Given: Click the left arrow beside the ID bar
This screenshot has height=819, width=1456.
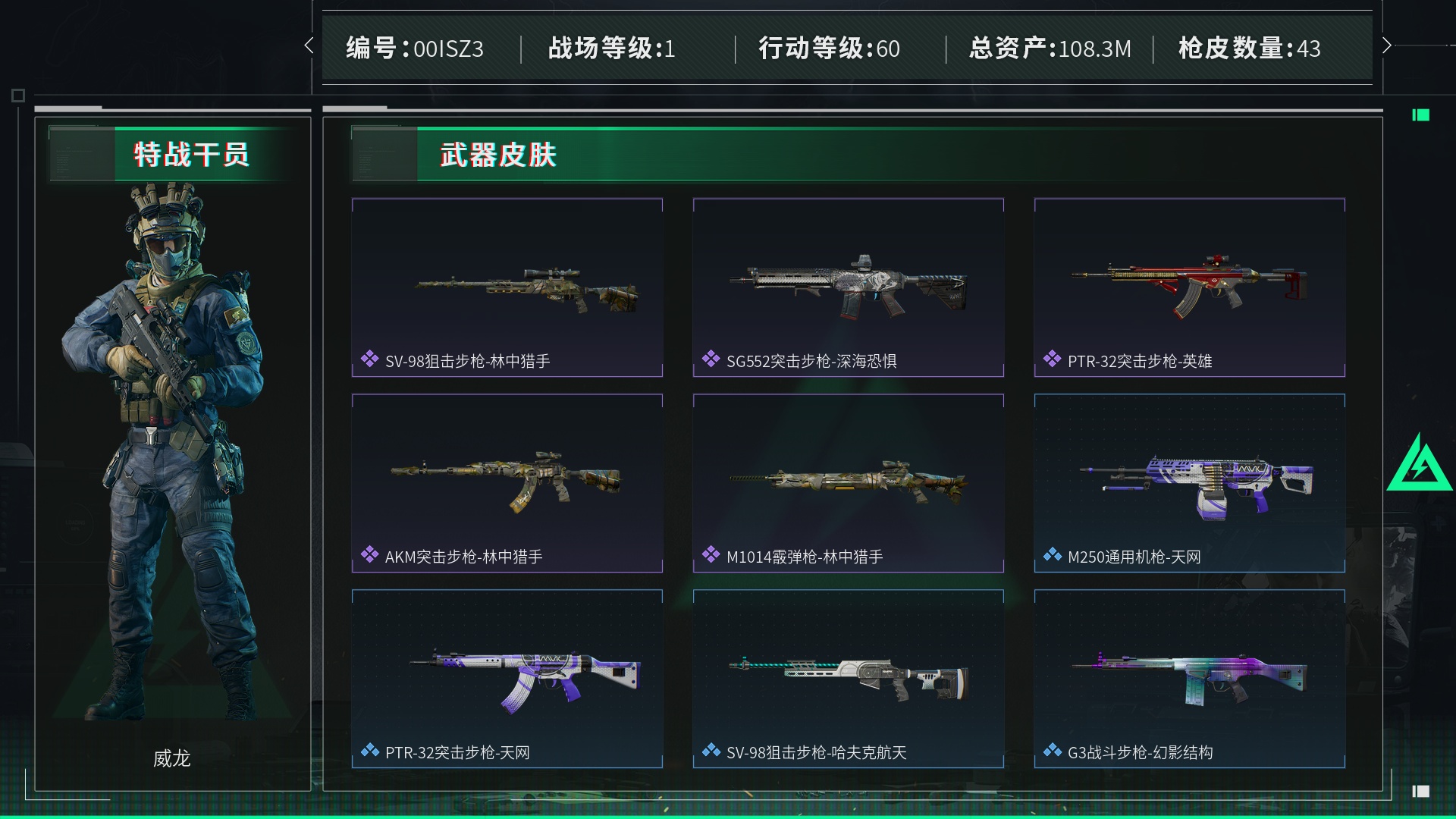Looking at the screenshot, I should (309, 45).
